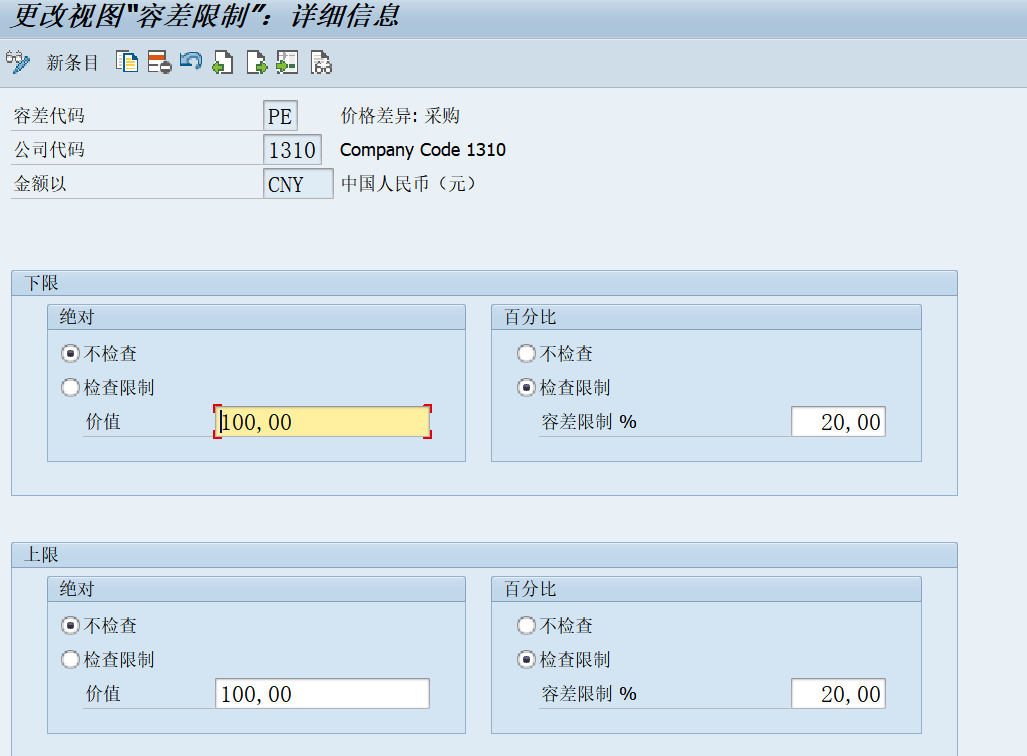Click the 公司代码 field 1310

coord(292,150)
